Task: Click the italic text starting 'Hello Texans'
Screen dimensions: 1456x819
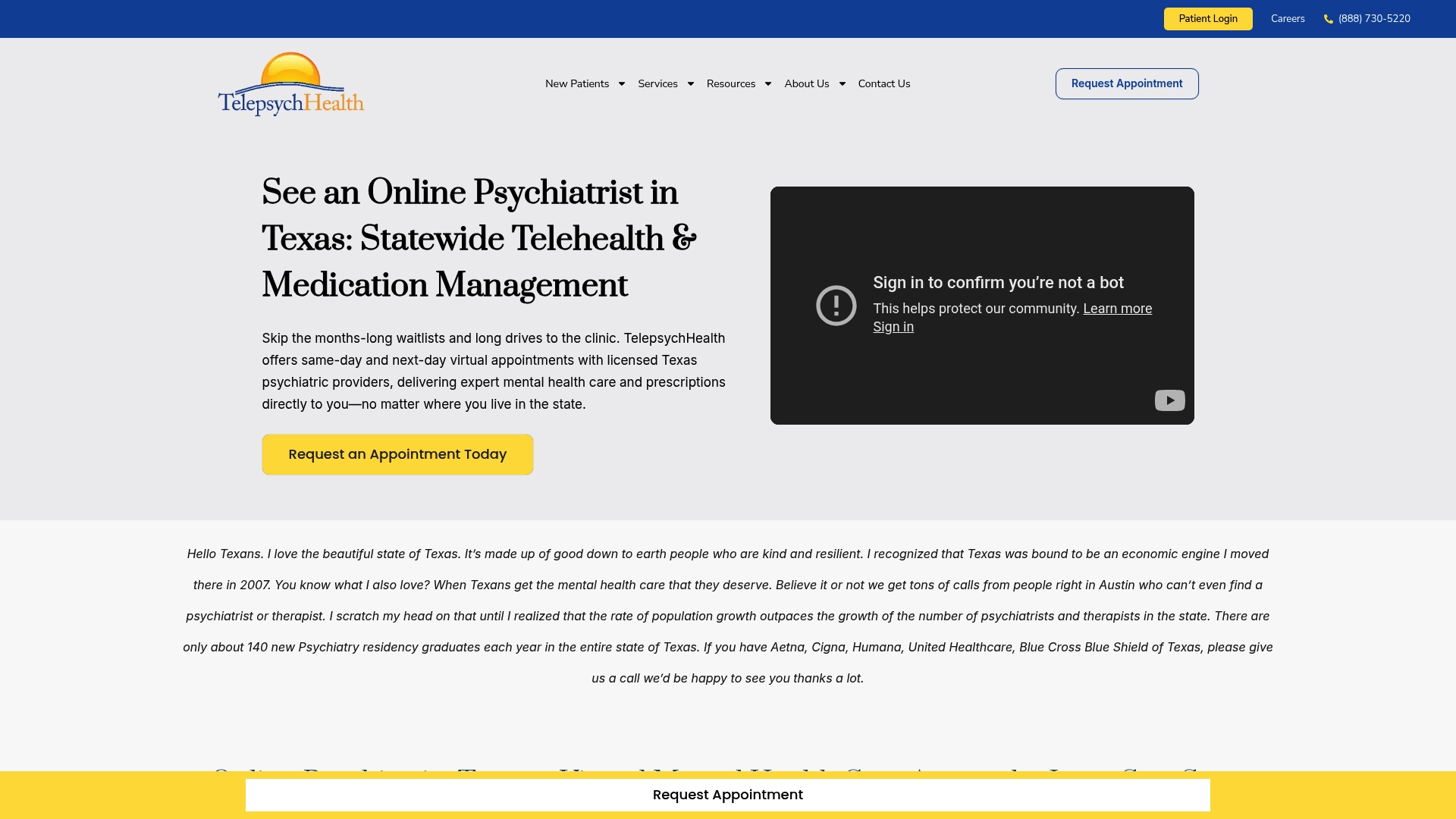Action: [x=728, y=616]
